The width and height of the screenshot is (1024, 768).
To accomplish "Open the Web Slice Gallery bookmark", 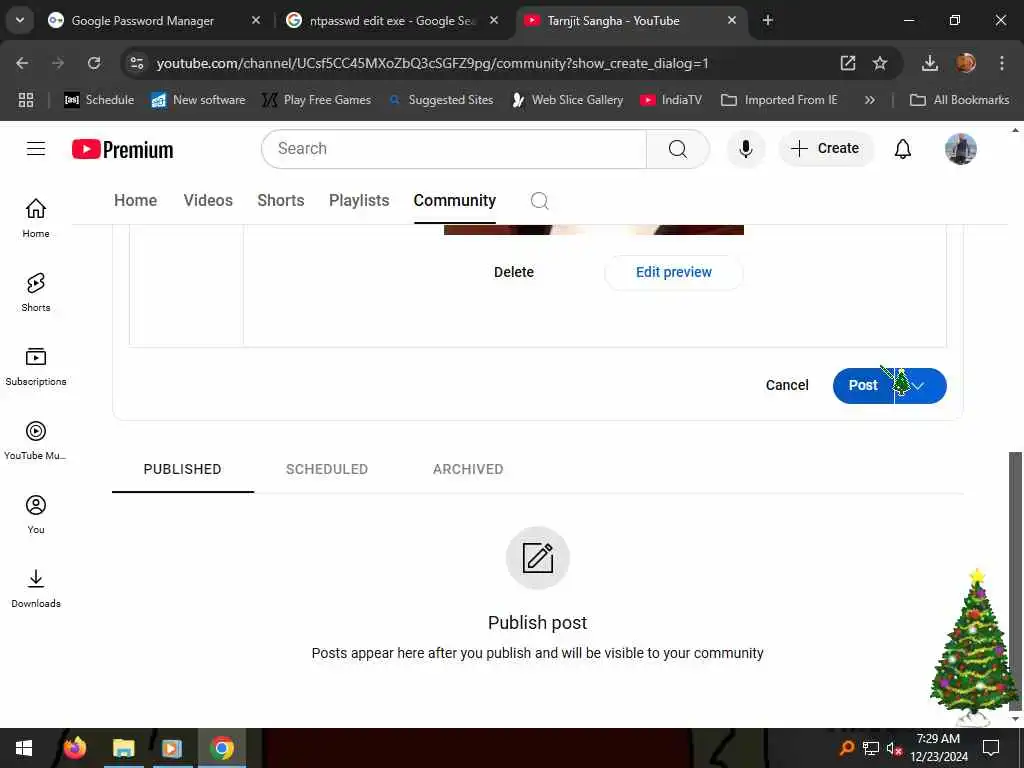I will [567, 100].
